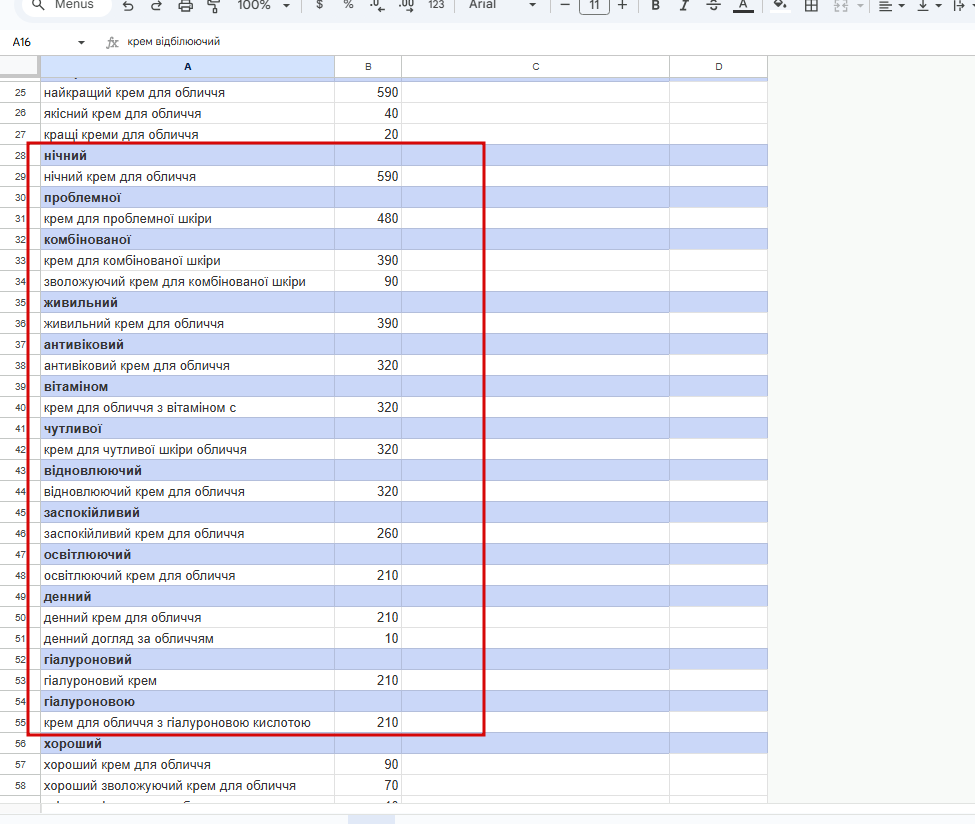Screen dimensions: 975x824
Task: Redo the last undone action
Action: [156, 6]
